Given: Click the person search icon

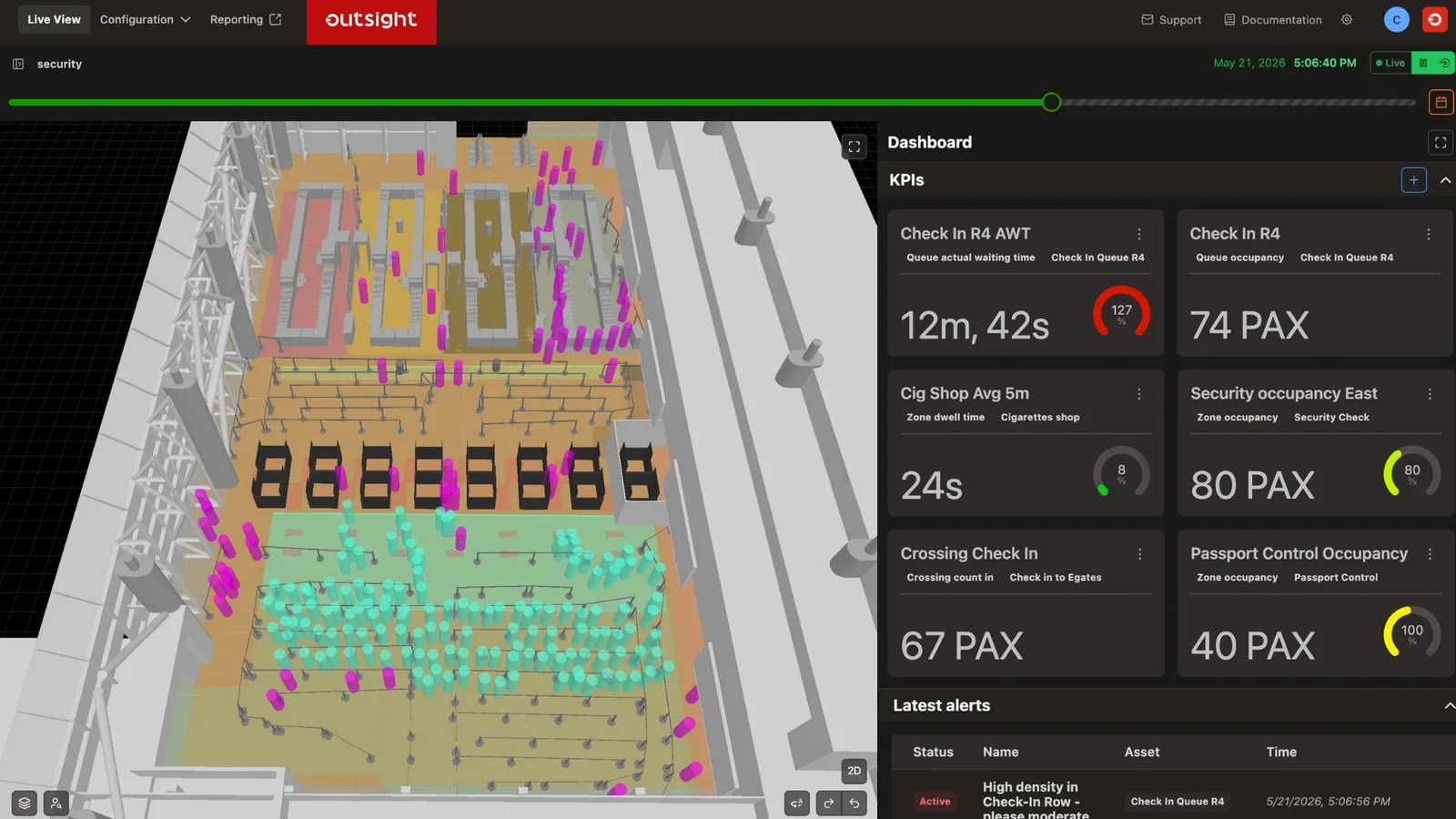Looking at the screenshot, I should (x=56, y=803).
